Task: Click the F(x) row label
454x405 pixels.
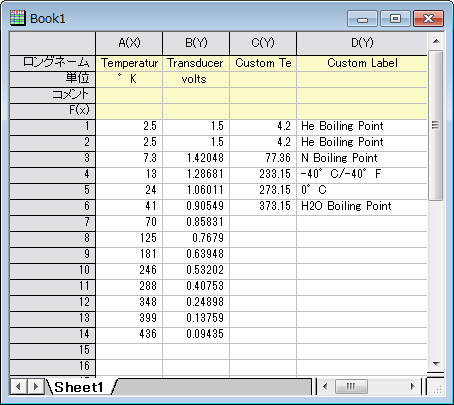Action: [x=53, y=111]
